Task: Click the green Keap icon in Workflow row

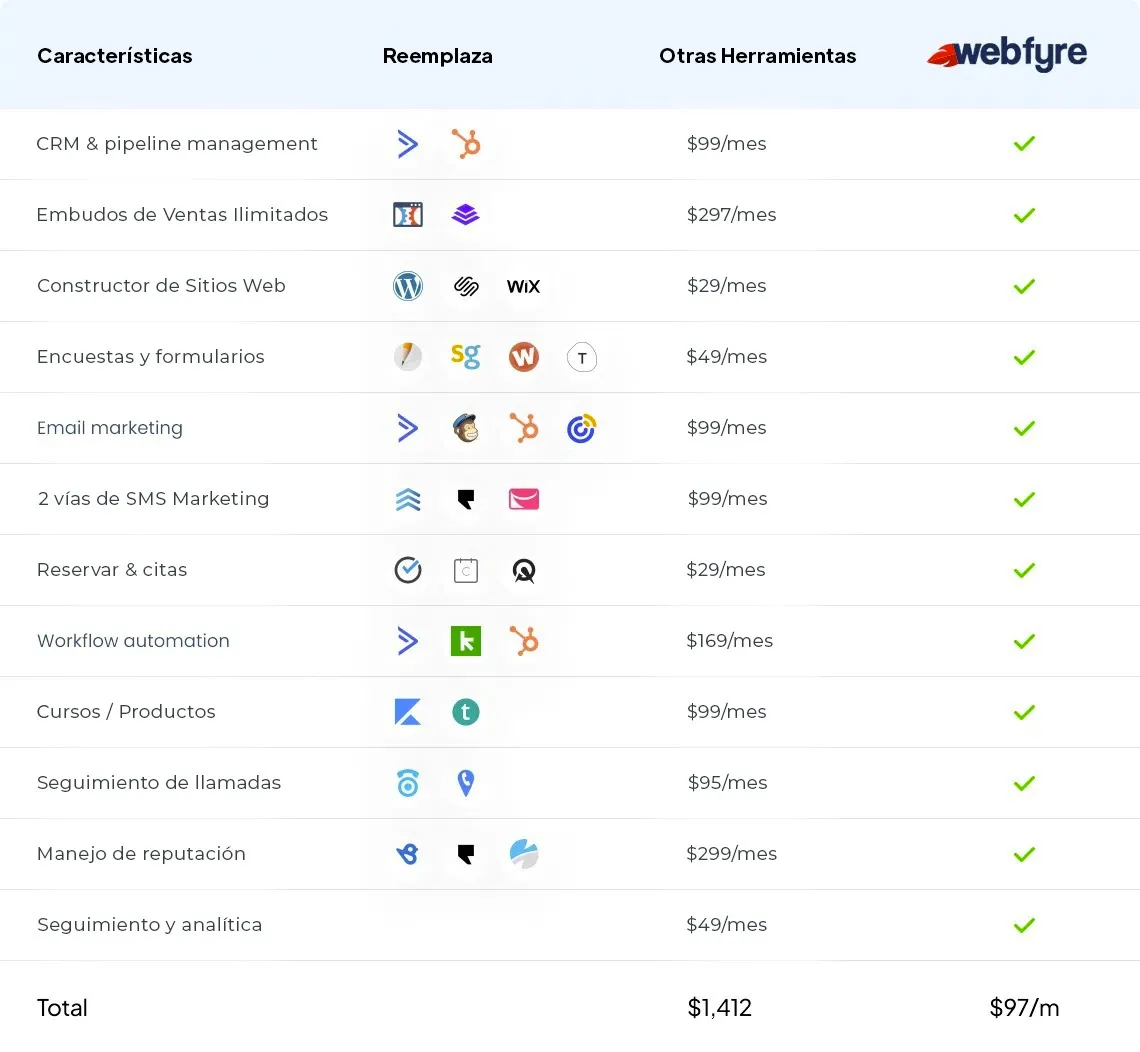Action: [x=465, y=641]
